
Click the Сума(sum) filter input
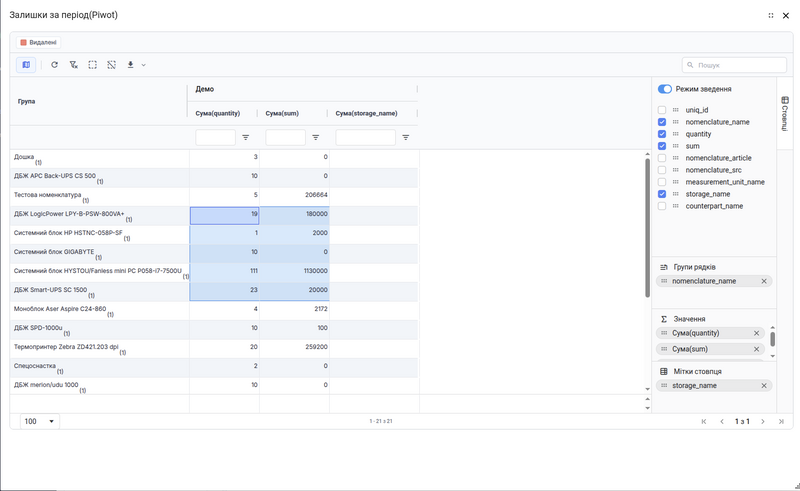[x=285, y=137]
